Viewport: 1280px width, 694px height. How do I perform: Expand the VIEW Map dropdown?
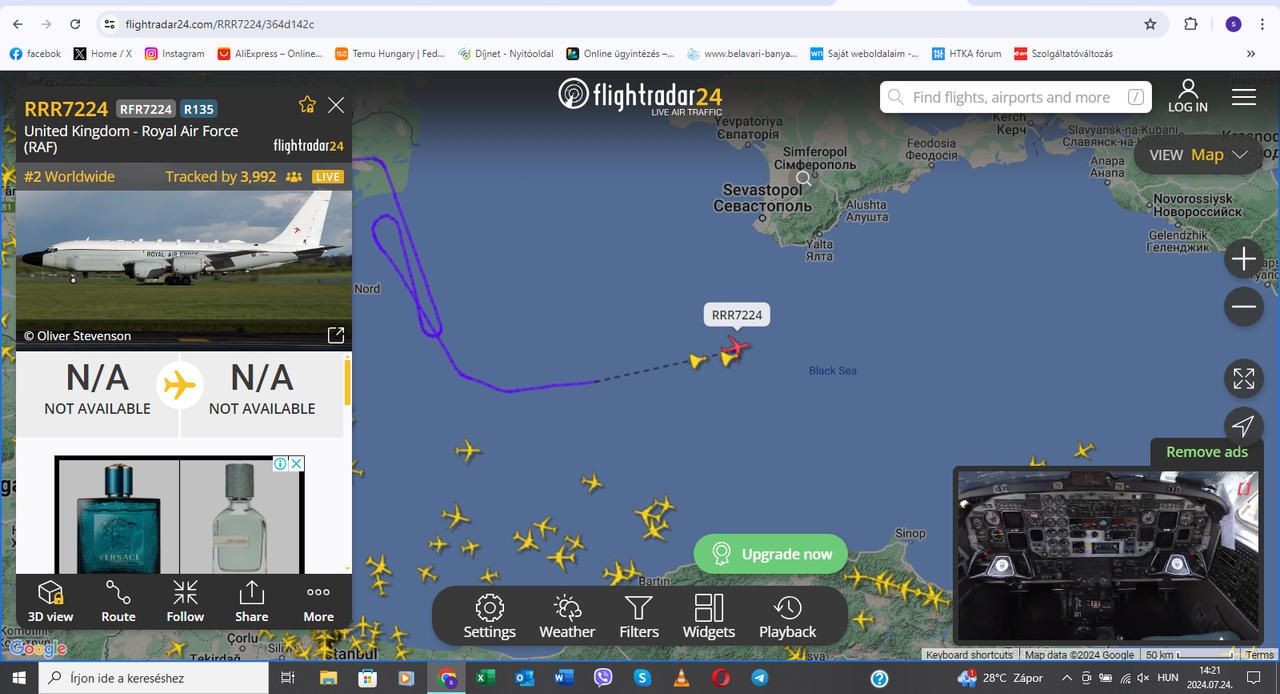click(x=1198, y=155)
